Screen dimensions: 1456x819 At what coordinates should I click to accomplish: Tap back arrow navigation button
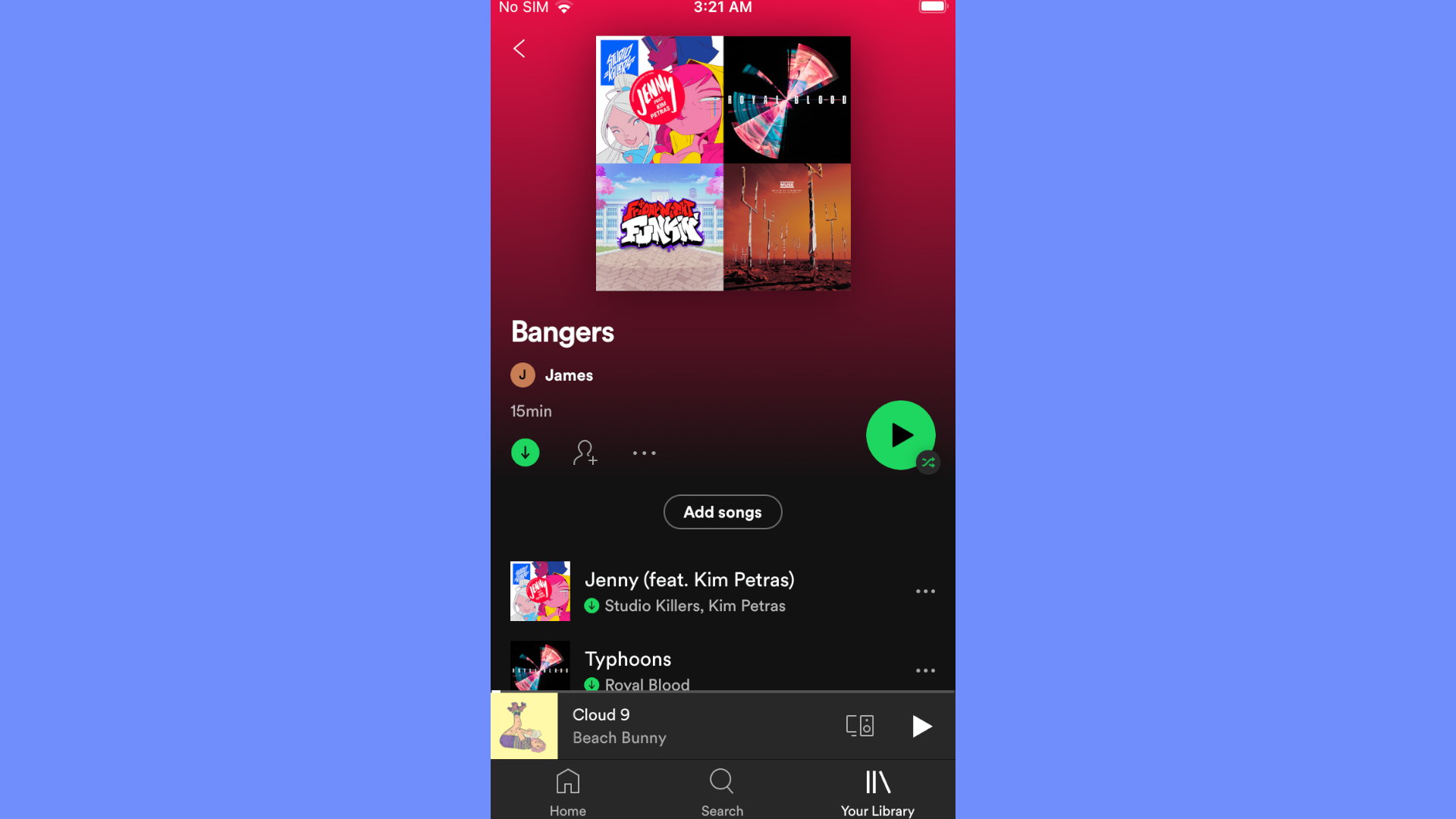(519, 48)
